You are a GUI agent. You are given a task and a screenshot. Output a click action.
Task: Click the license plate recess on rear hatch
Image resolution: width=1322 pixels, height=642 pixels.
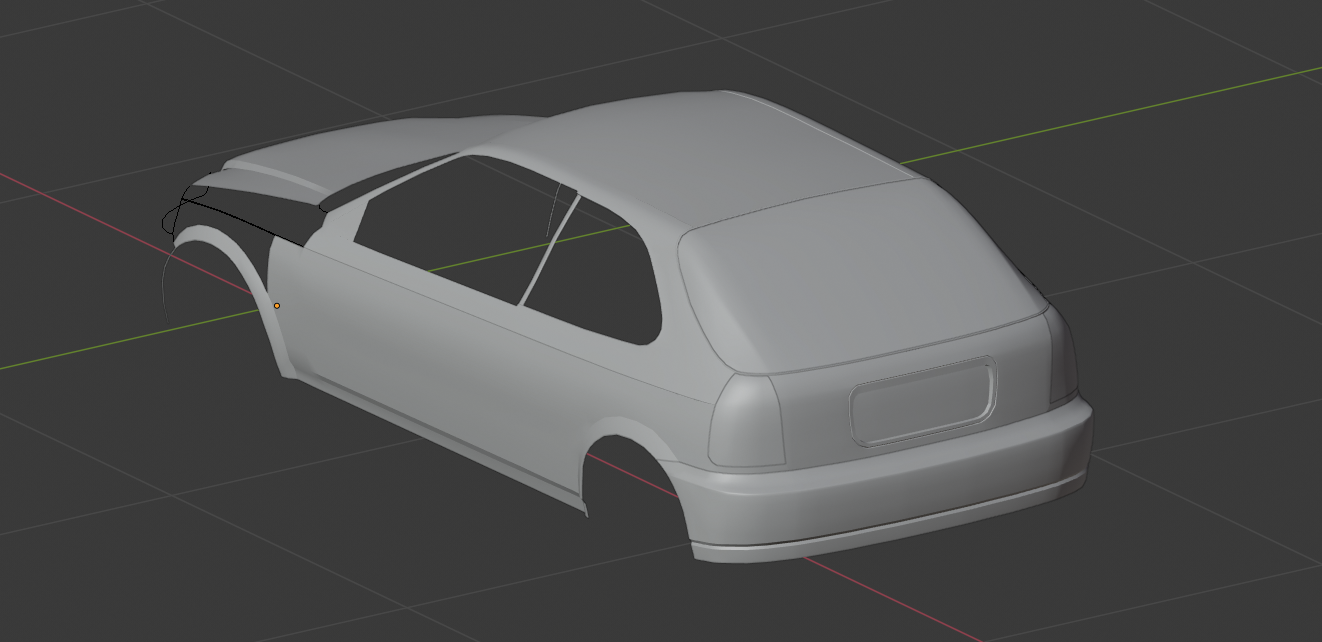922,400
